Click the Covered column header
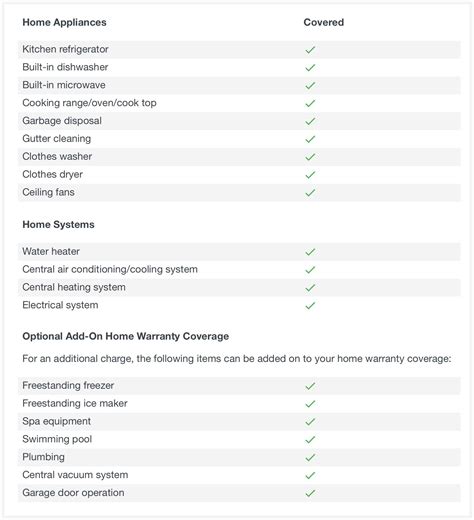This screenshot has height=520, width=474. tap(324, 22)
